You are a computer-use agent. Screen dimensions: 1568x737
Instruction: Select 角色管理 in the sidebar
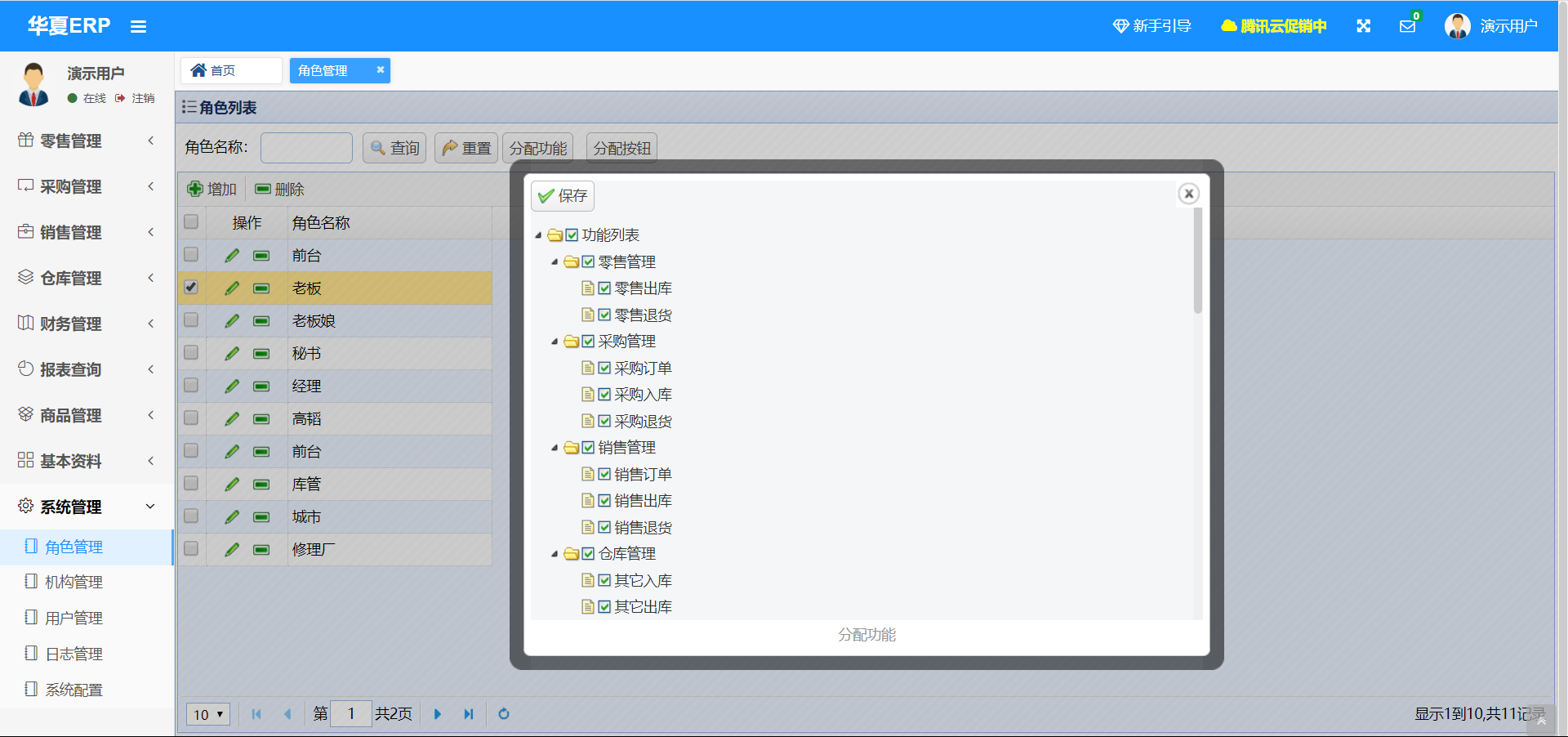click(87, 547)
